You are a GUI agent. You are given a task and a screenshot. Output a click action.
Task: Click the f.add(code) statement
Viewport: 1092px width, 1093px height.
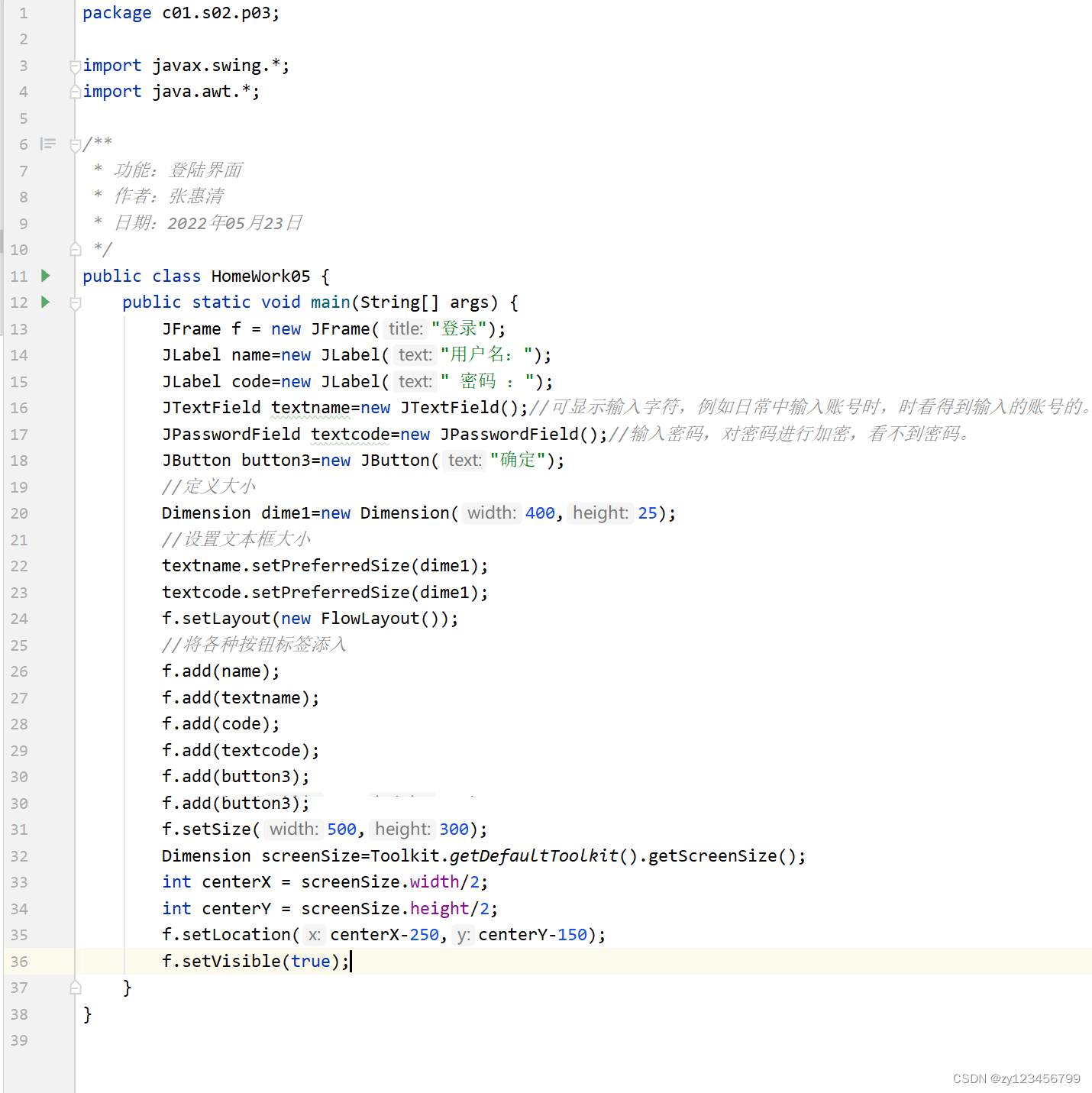pos(221,724)
